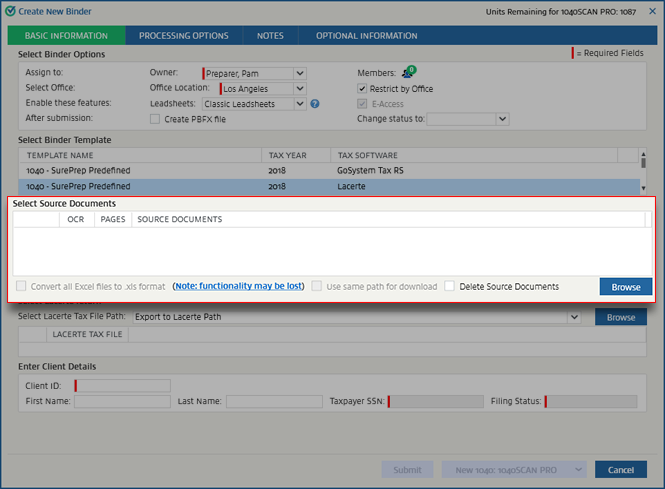Click the Create New Binder checkmark logo
665x489 pixels.
coord(10,11)
